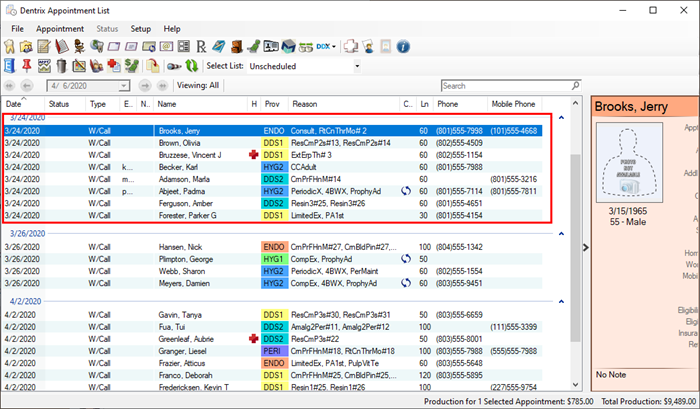Sort by the Name column header
The image size is (700, 409).
200,104
